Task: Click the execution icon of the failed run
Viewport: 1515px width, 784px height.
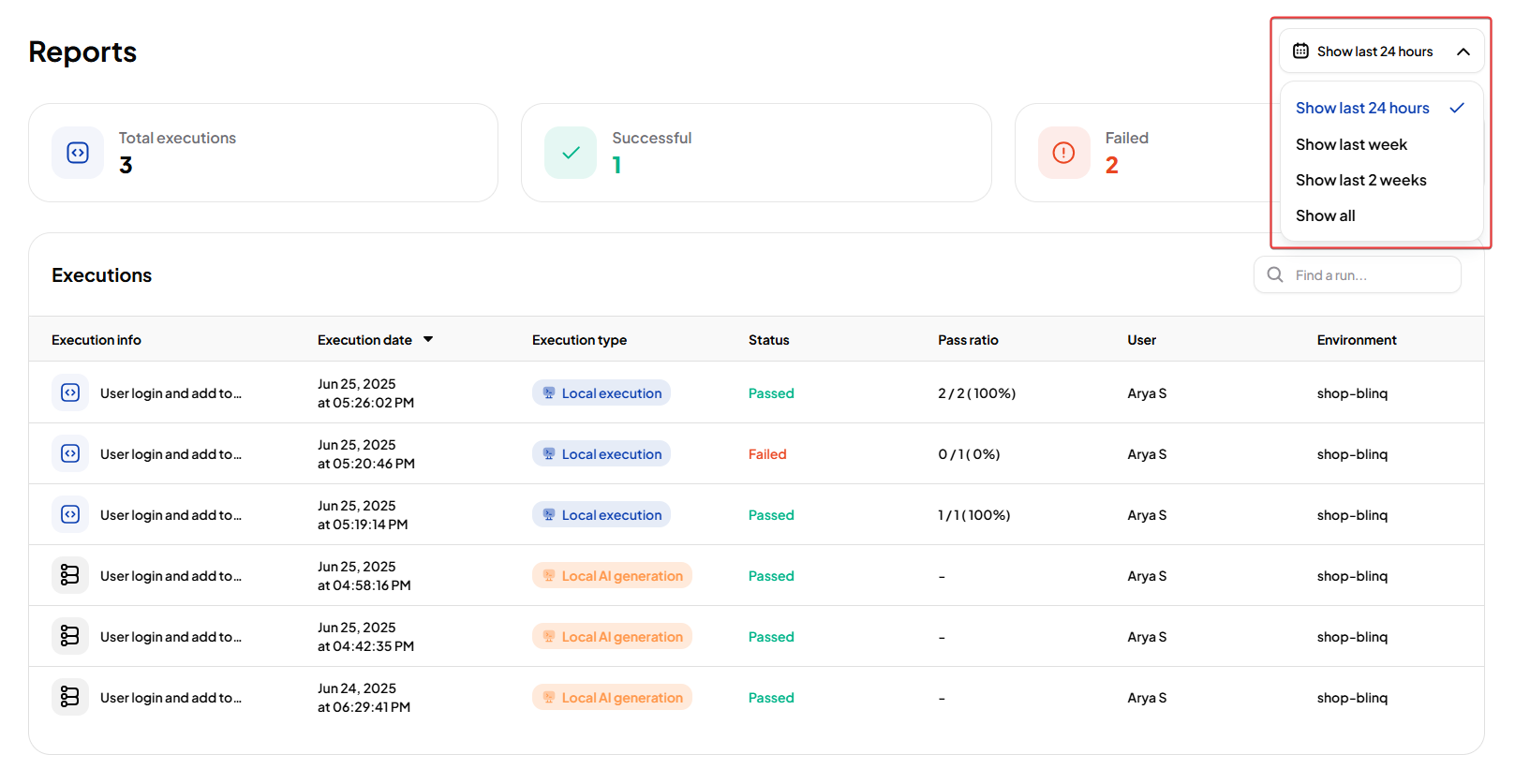Action: click(x=70, y=454)
